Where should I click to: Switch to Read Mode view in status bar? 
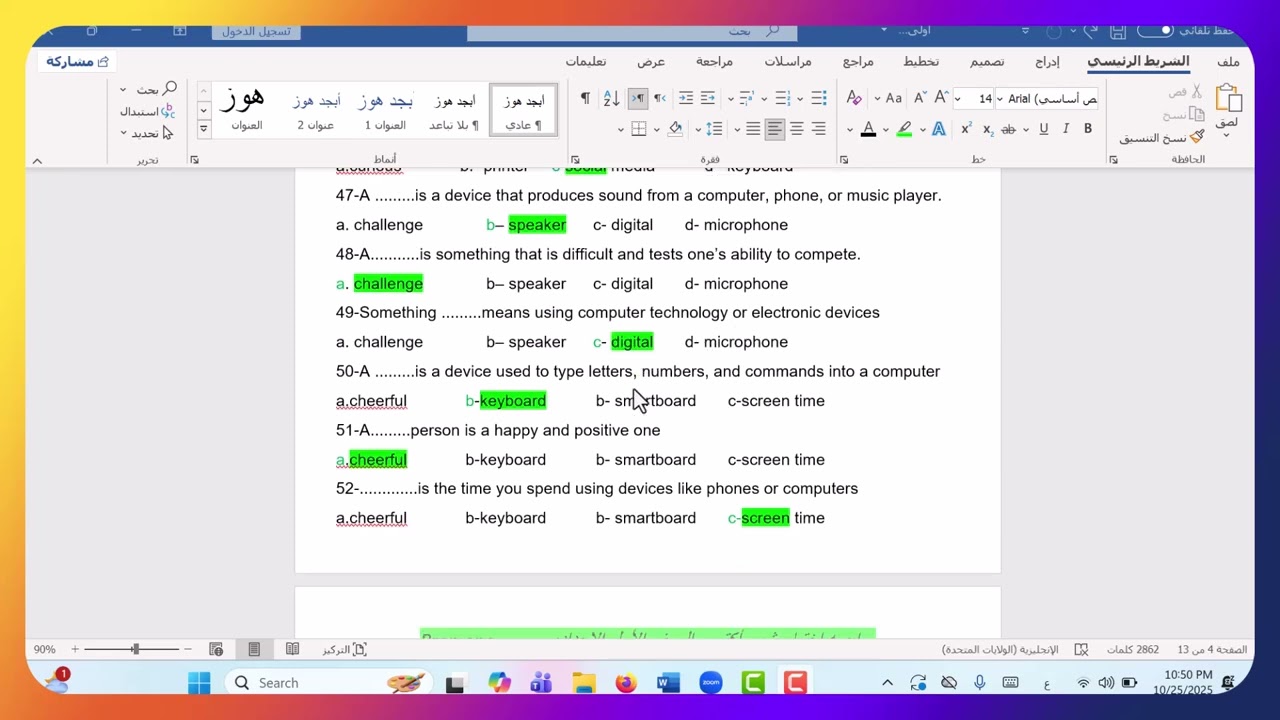[292, 650]
